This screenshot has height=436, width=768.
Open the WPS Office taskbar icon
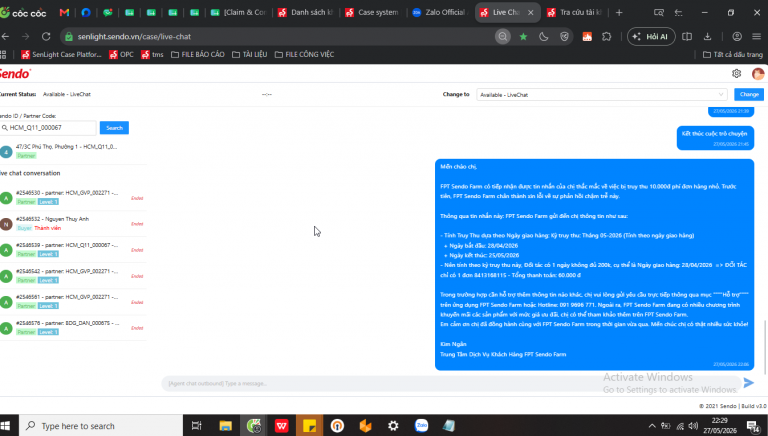pos(282,426)
